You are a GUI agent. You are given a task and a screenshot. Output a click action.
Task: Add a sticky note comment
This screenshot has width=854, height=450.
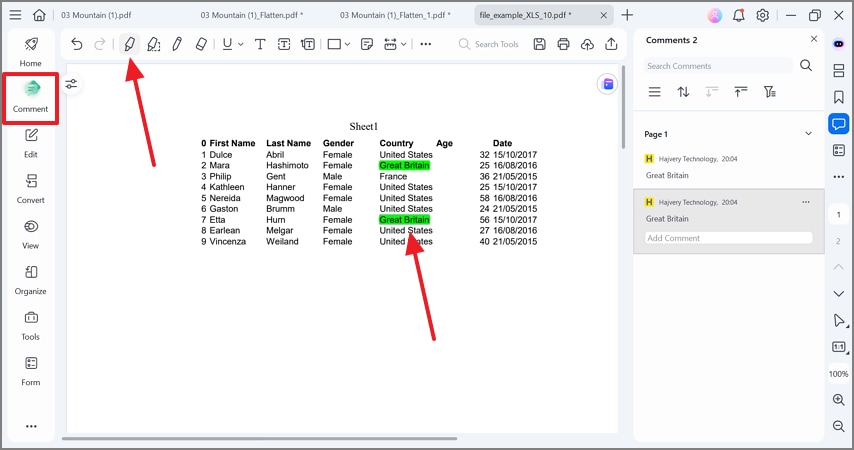[x=367, y=44]
